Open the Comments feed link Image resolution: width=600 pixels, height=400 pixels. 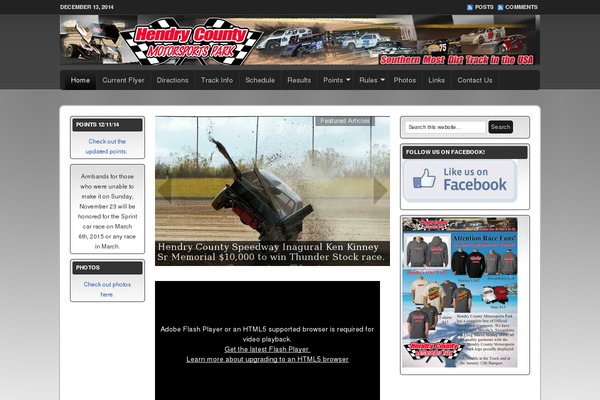tap(521, 7)
